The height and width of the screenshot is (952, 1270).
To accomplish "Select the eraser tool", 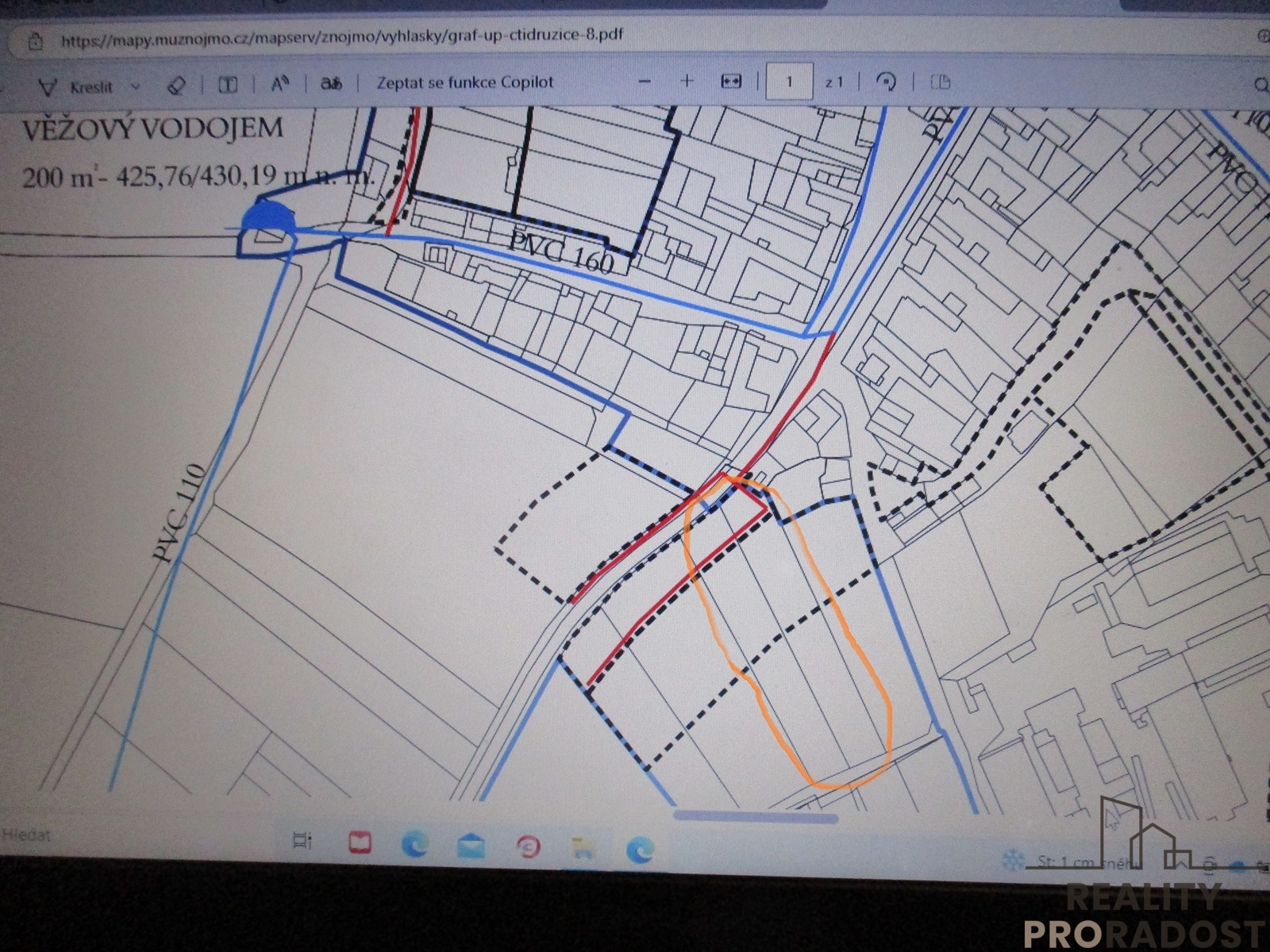I will [x=177, y=85].
